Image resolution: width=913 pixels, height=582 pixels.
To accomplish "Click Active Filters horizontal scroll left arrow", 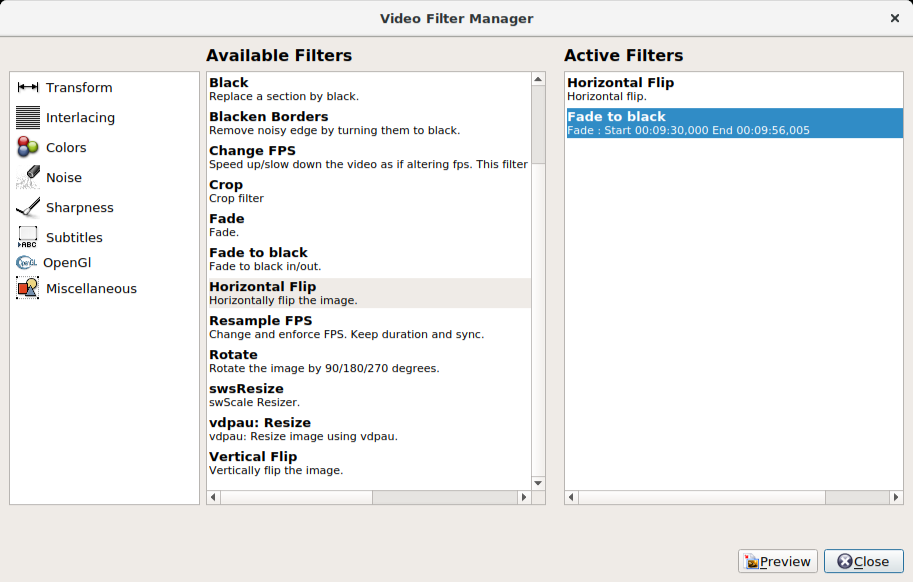I will (572, 497).
